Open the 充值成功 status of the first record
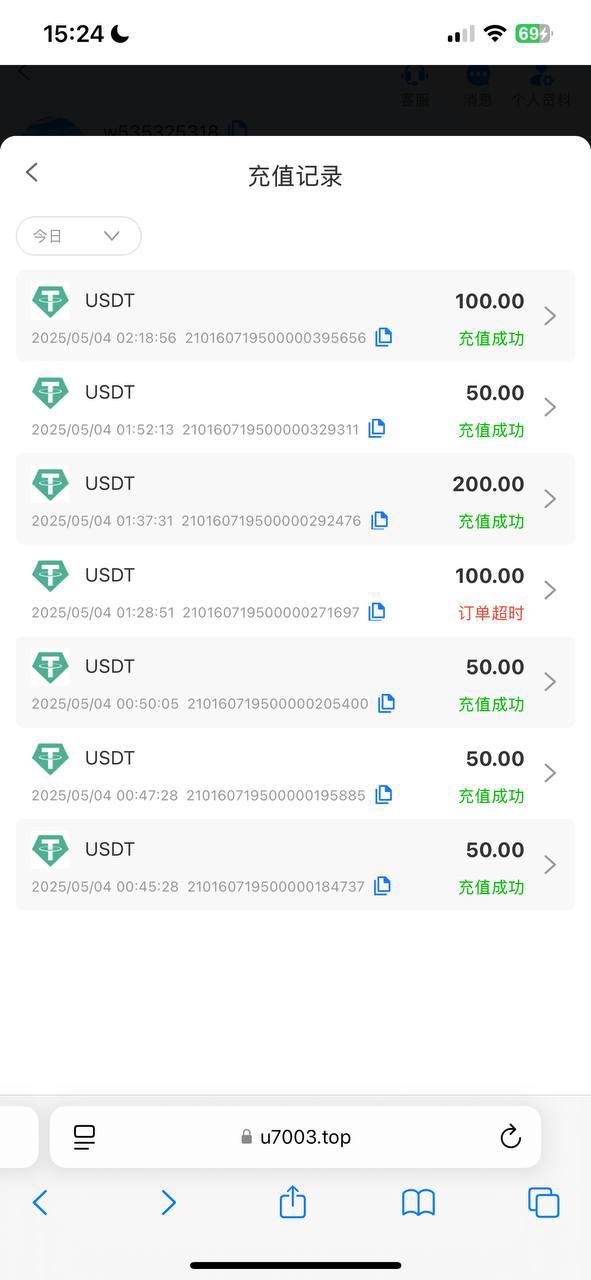591x1280 pixels. (489, 338)
